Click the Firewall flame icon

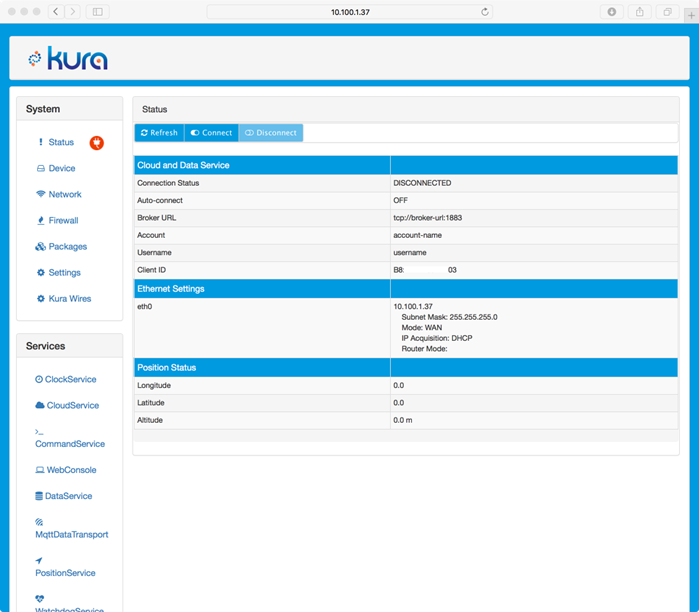point(41,220)
